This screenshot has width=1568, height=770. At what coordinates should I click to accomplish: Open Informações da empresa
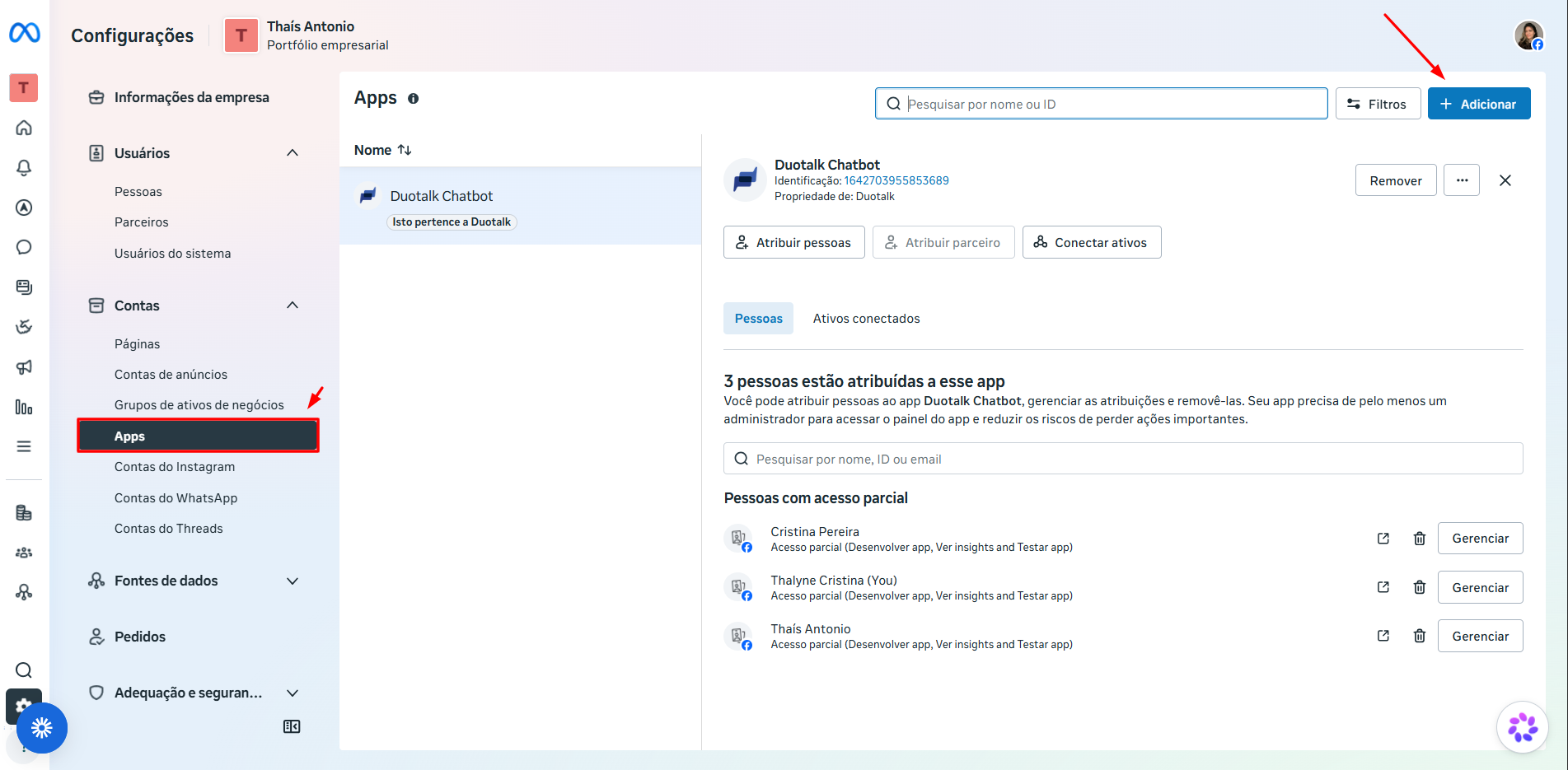pos(191,97)
